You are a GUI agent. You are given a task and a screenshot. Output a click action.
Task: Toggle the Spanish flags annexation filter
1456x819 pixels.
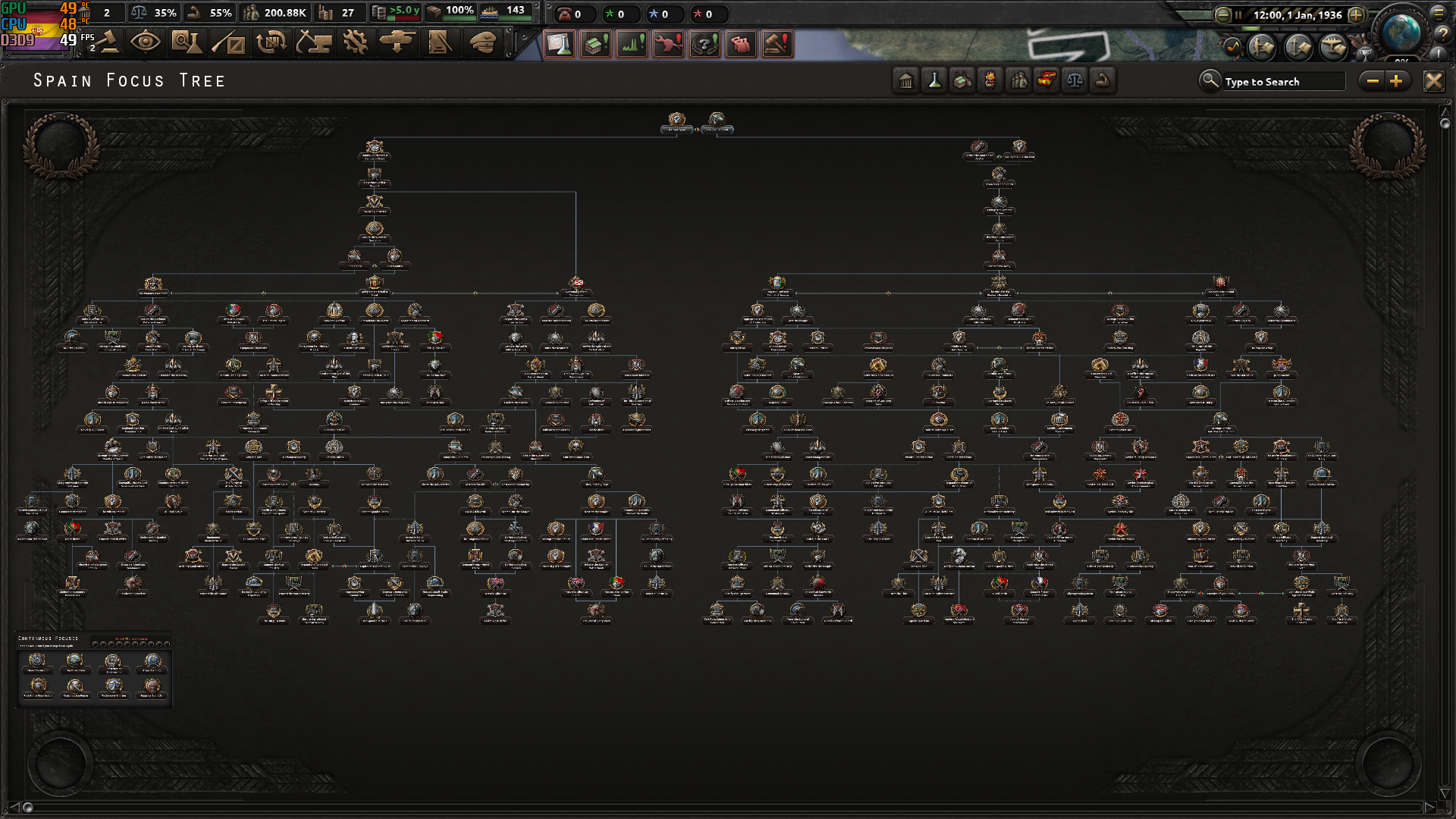tap(1046, 80)
